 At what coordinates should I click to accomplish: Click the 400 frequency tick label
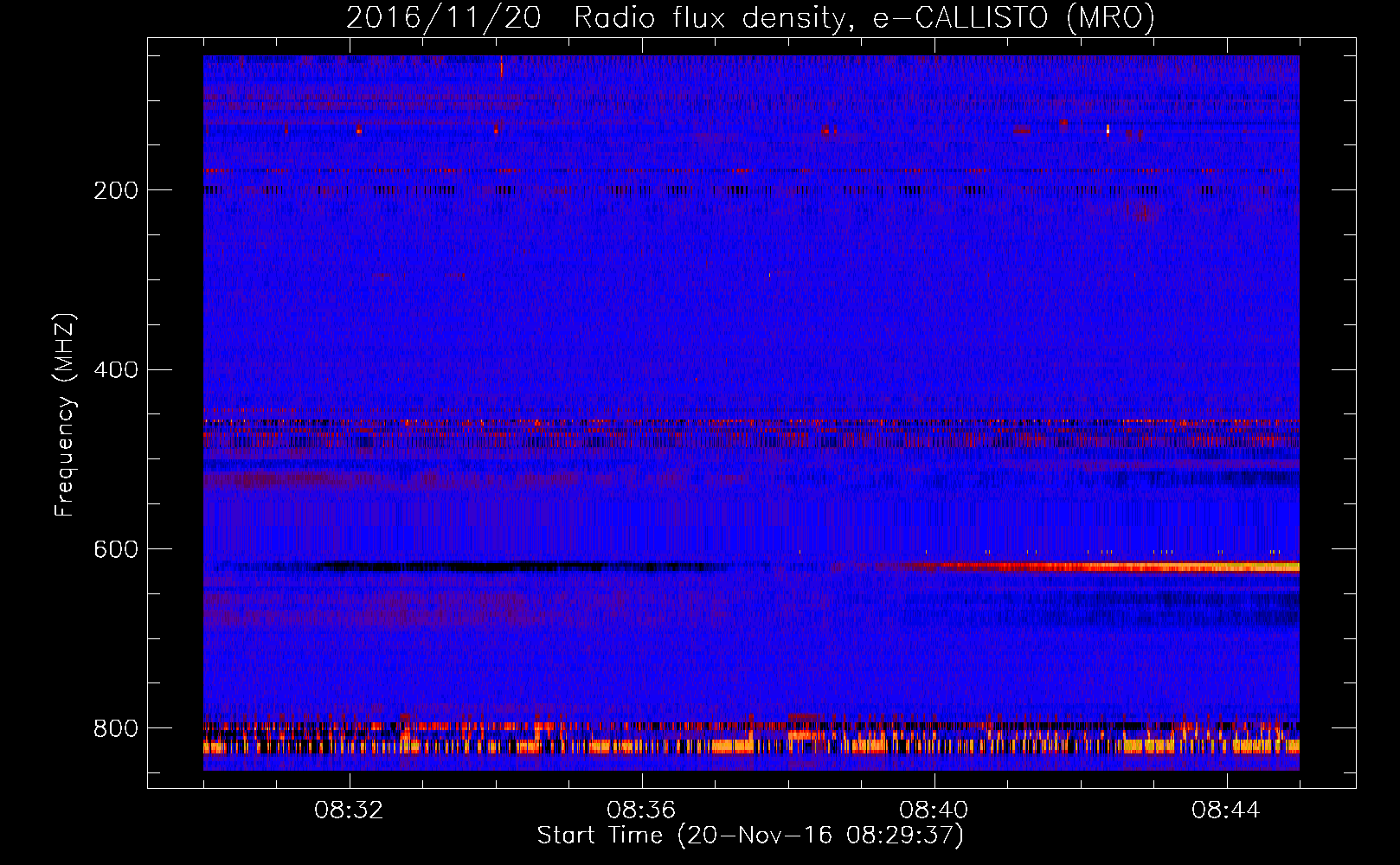click(x=116, y=369)
